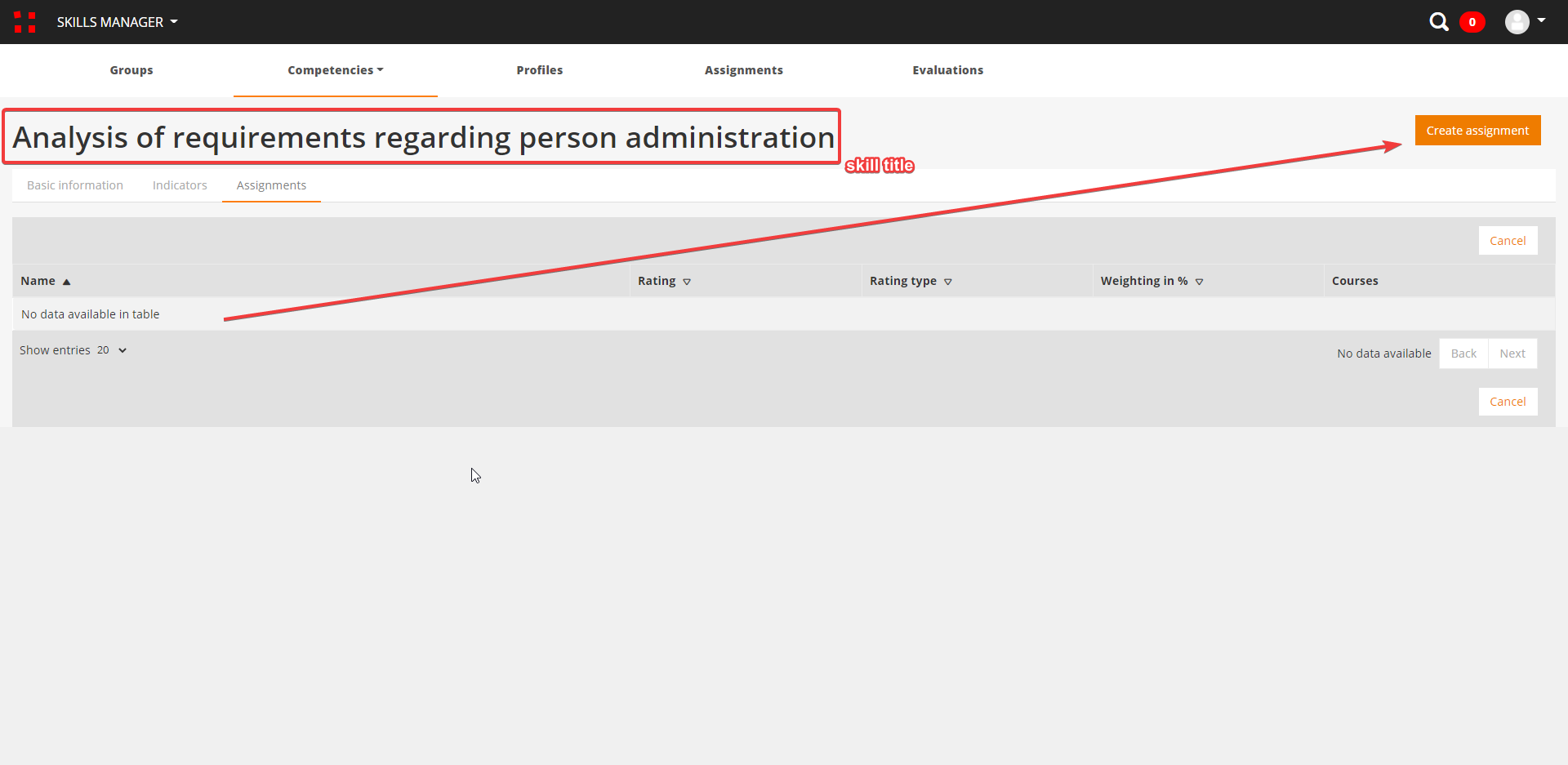Click the Courses column header
The height and width of the screenshot is (765, 1568).
pyautogui.click(x=1355, y=281)
